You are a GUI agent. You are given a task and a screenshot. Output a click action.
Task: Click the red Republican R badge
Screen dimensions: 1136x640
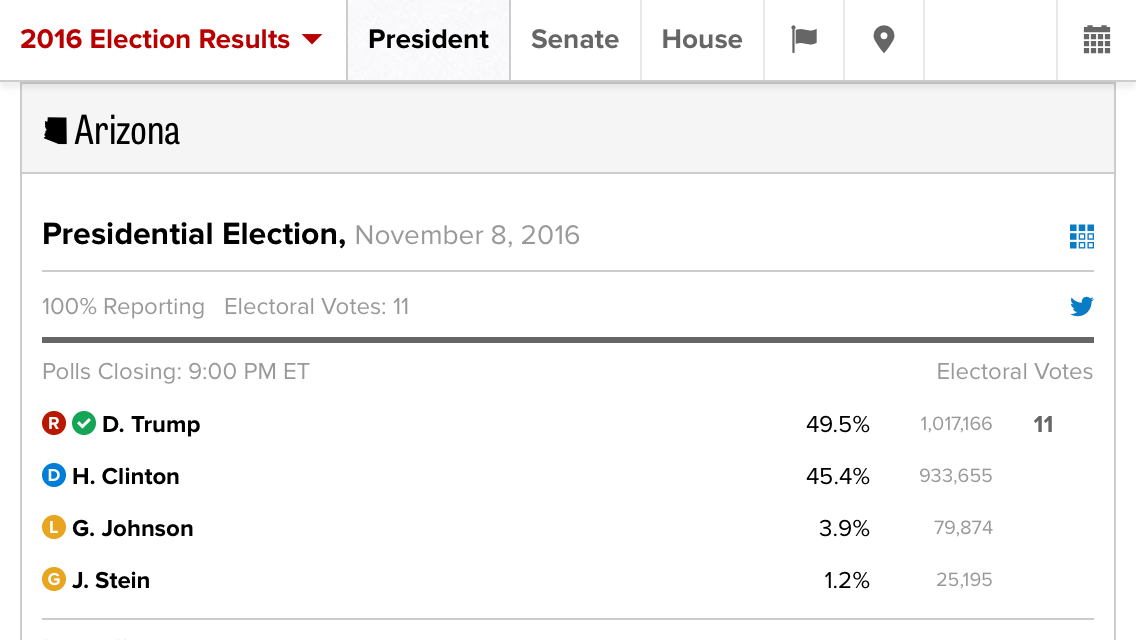[x=54, y=423]
